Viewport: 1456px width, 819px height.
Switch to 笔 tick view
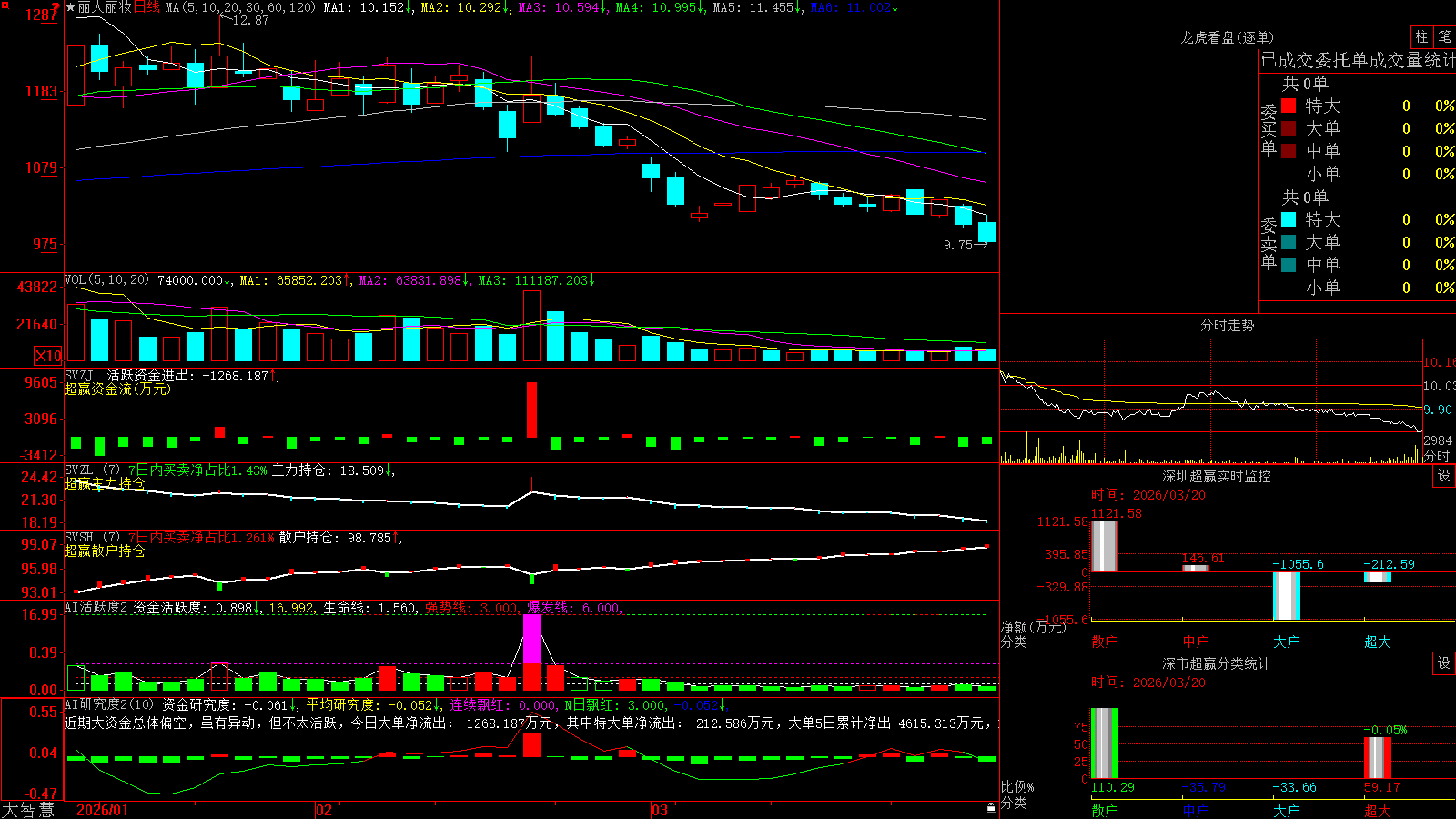click(x=1444, y=36)
